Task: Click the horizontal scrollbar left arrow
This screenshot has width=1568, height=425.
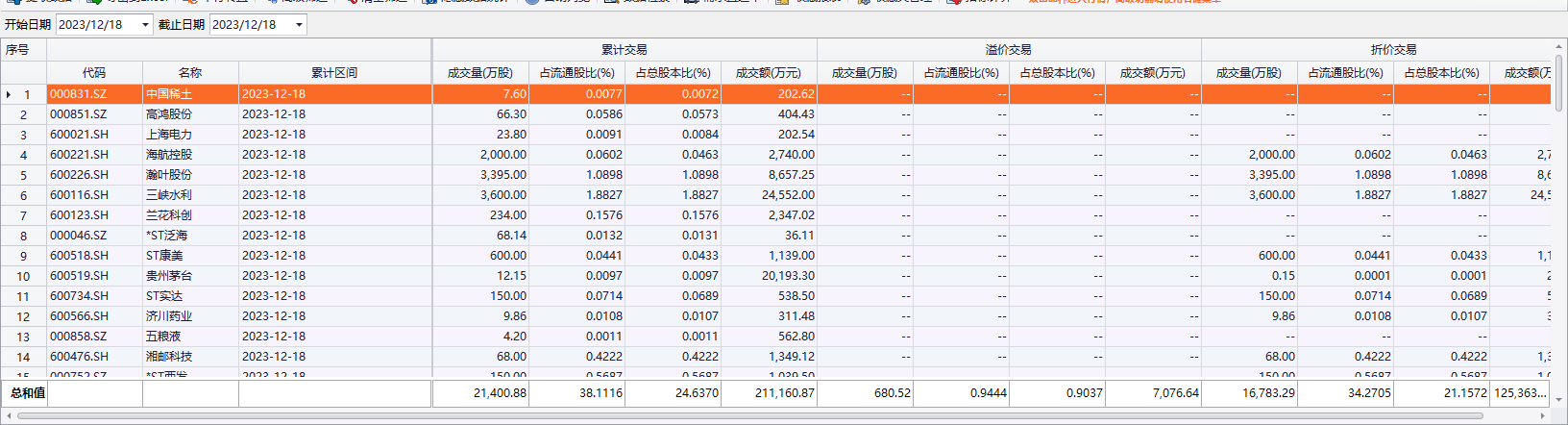Action: (10, 416)
